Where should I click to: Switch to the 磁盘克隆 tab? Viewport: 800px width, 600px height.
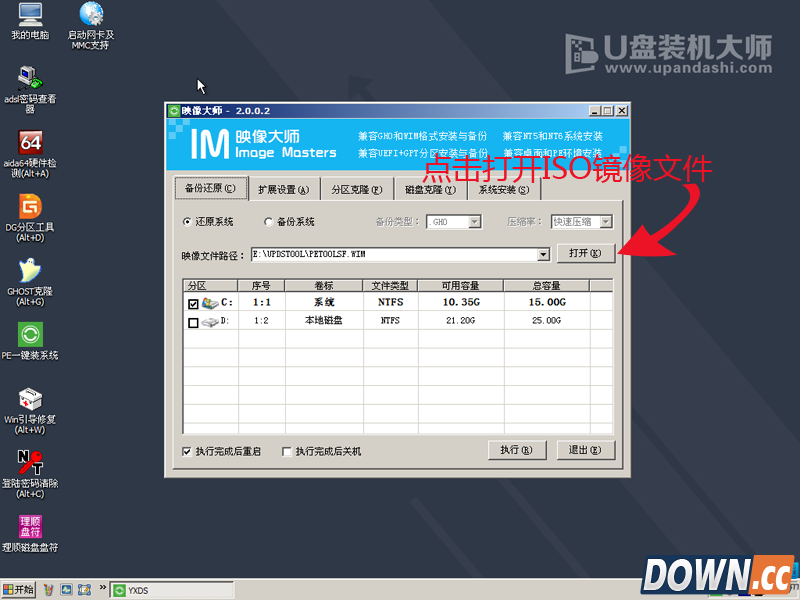point(430,189)
